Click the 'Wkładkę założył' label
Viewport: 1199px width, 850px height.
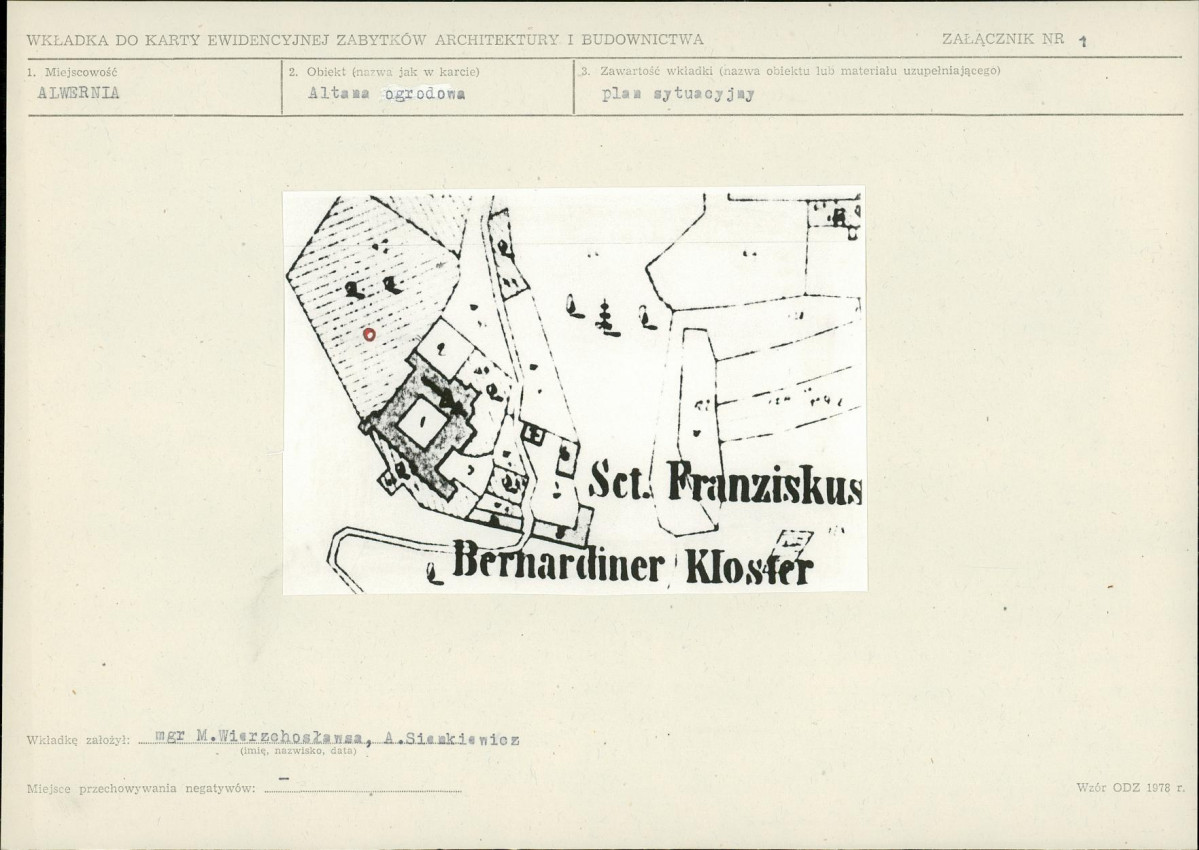click(x=79, y=740)
